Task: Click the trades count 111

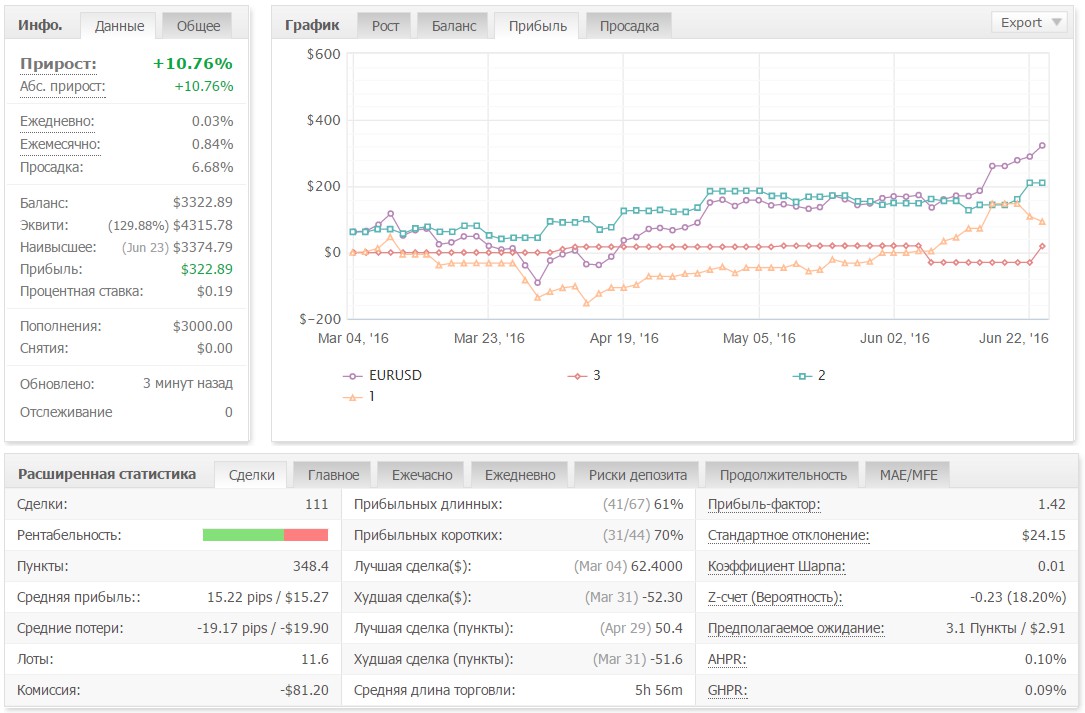Action: click(317, 504)
